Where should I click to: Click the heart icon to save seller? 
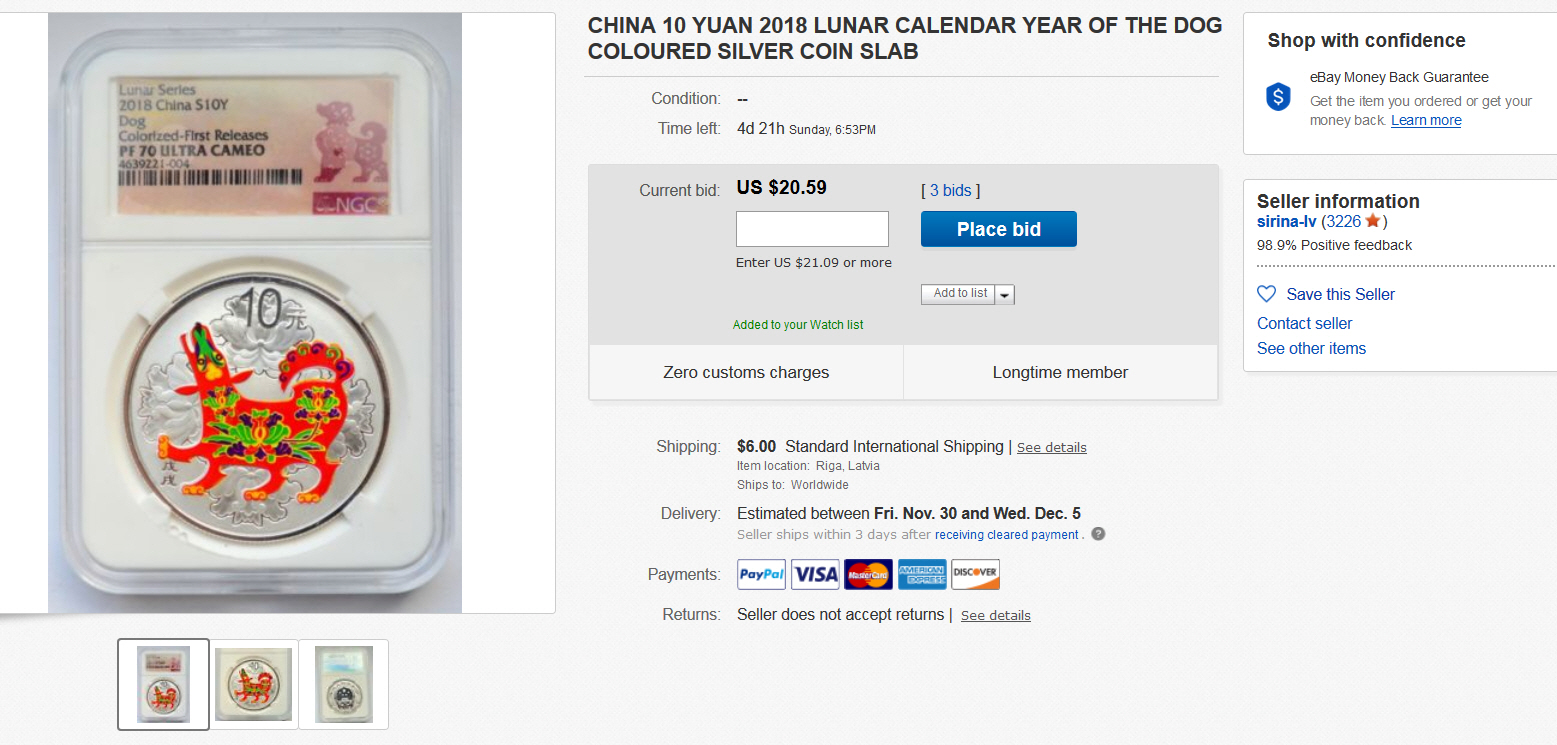coord(1266,294)
